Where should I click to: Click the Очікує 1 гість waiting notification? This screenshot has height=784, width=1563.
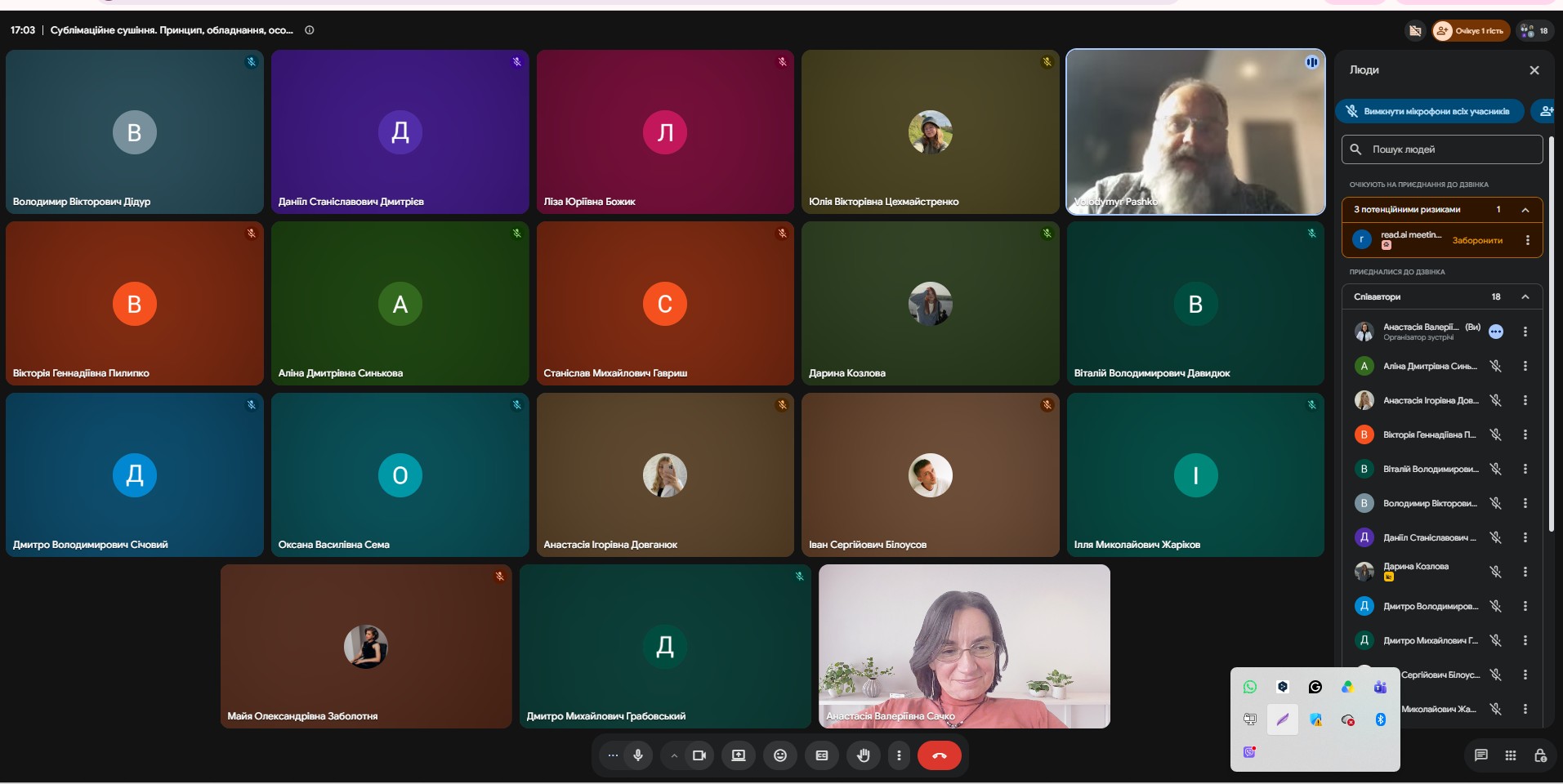(1470, 31)
